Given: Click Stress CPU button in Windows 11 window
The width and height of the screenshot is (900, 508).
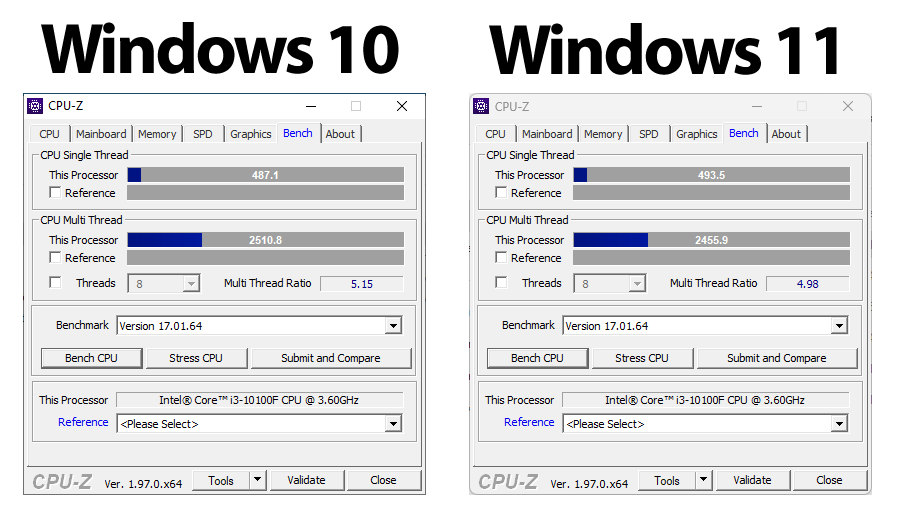Looking at the screenshot, I should [x=642, y=358].
